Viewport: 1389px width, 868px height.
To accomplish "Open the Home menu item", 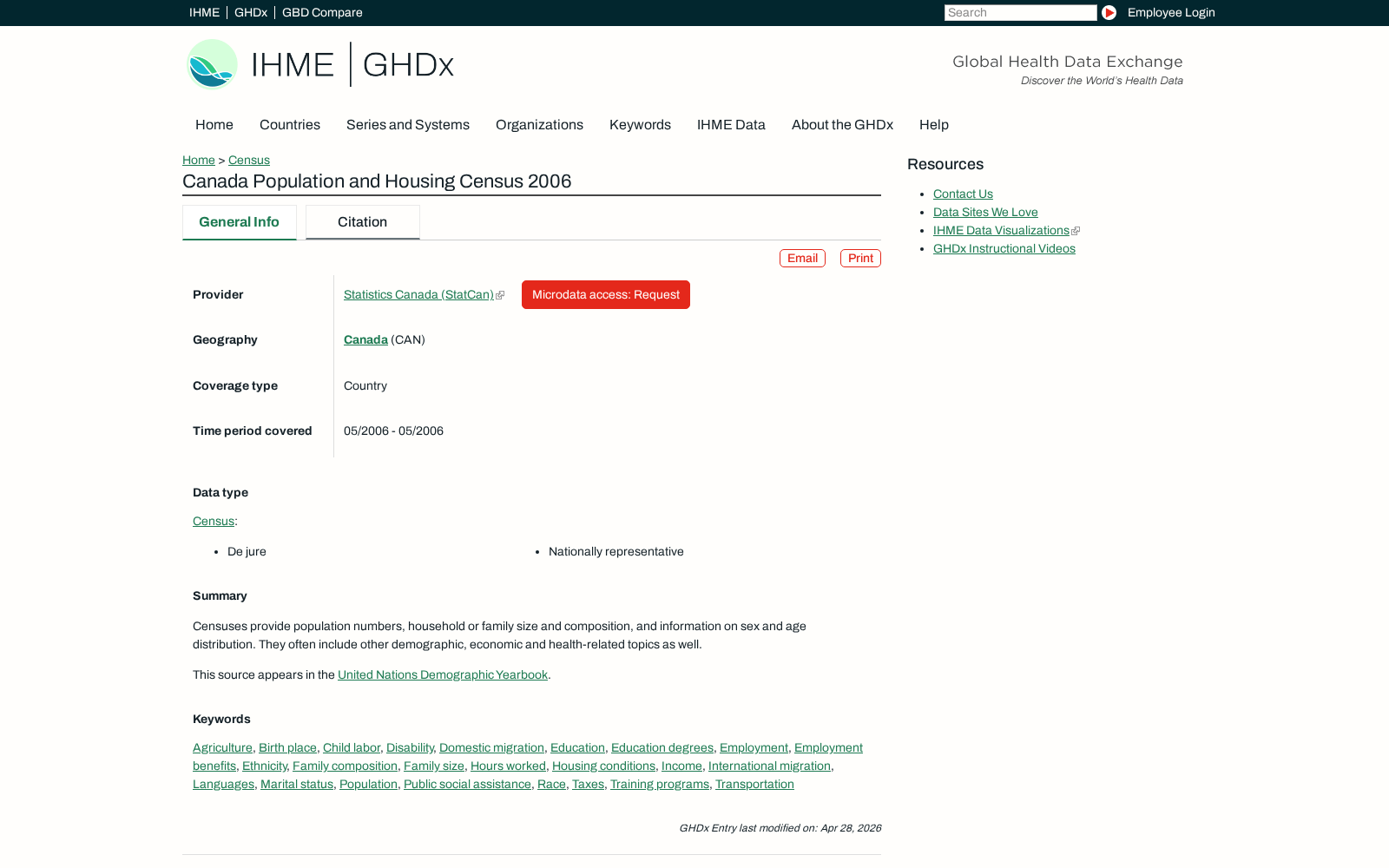I will [214, 125].
